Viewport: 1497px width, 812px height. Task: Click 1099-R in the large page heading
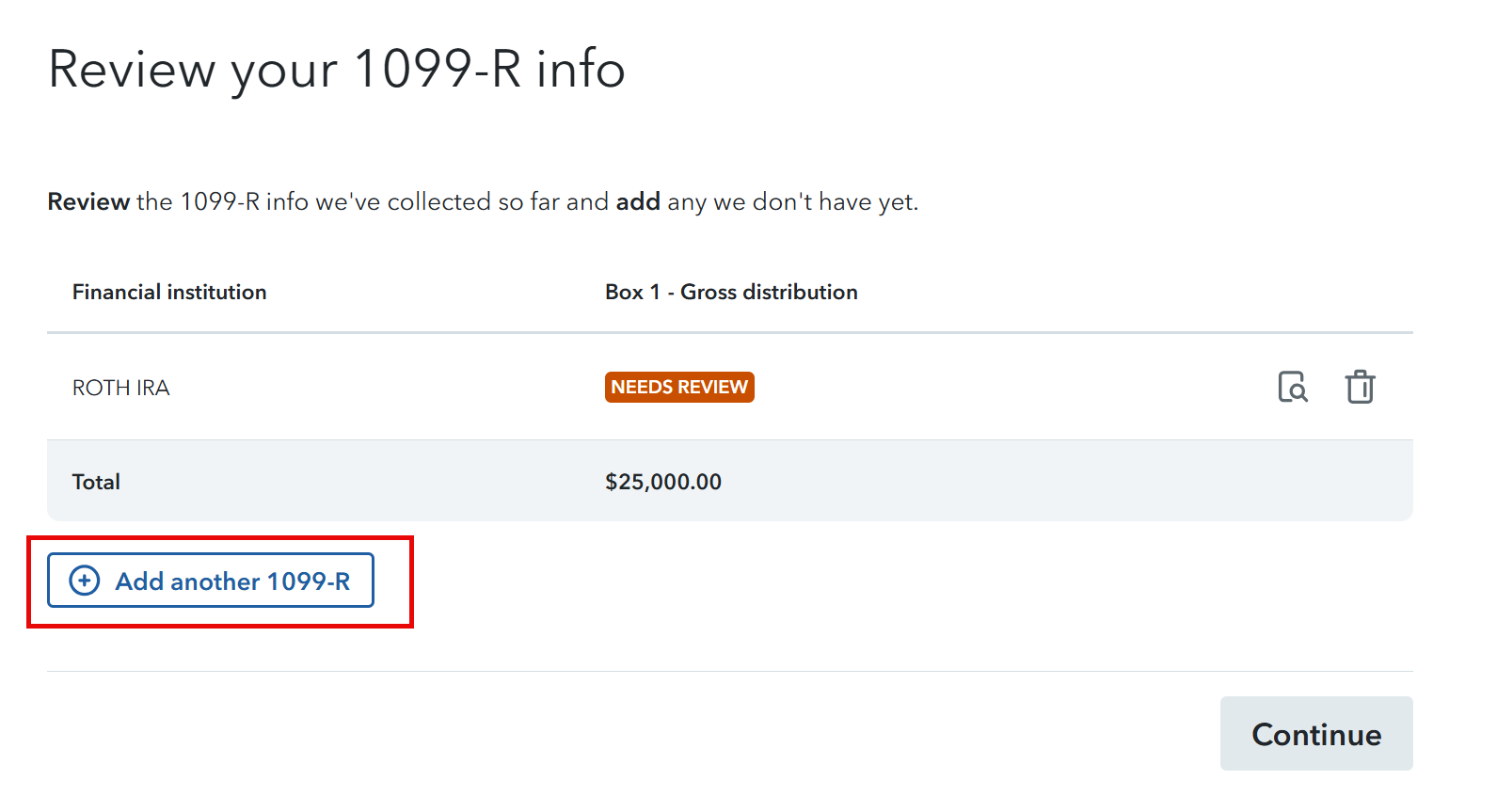tap(437, 70)
